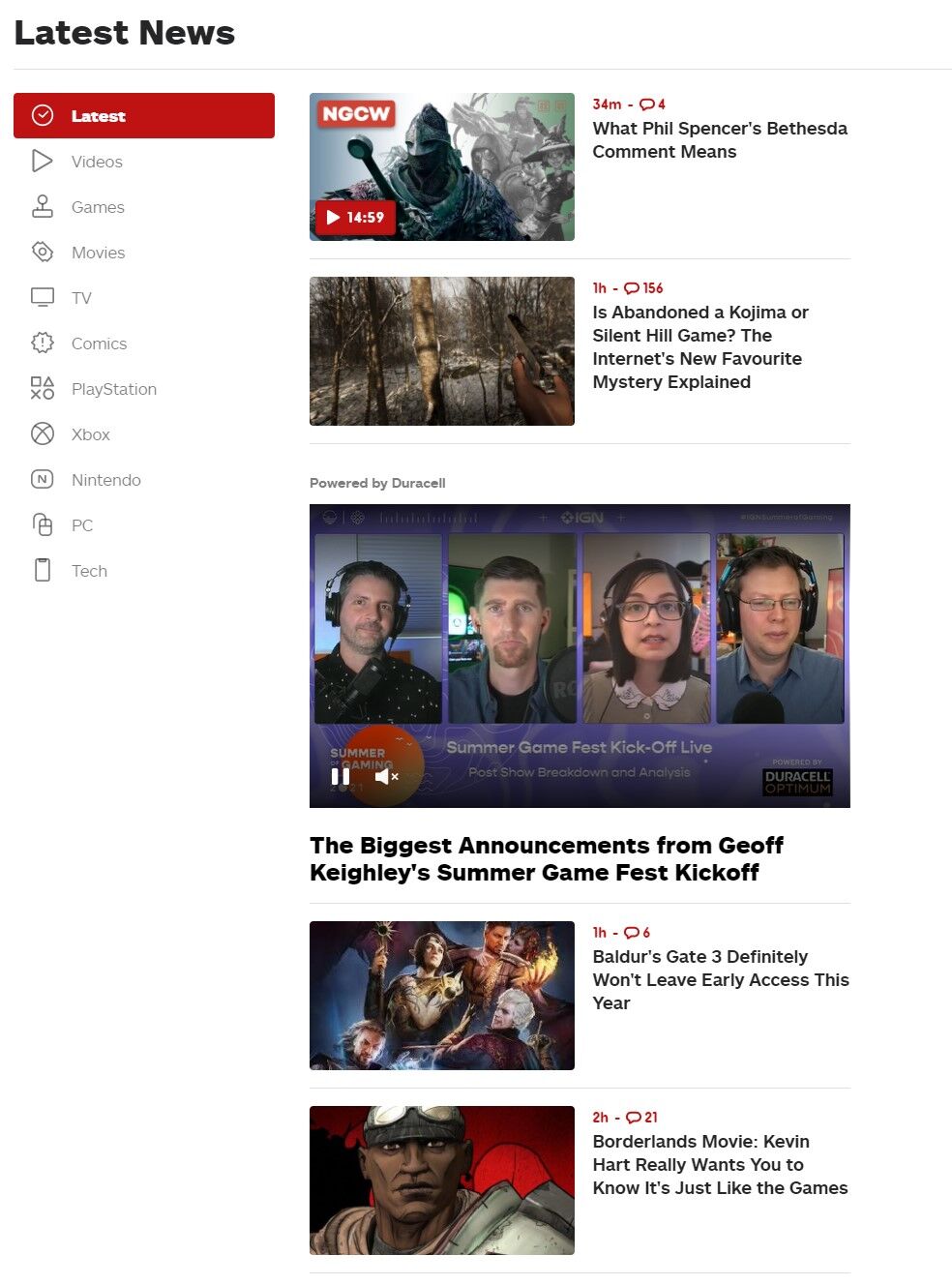Viewport: 952px width, 1285px height.
Task: Go to Xbox news
Action: [91, 434]
